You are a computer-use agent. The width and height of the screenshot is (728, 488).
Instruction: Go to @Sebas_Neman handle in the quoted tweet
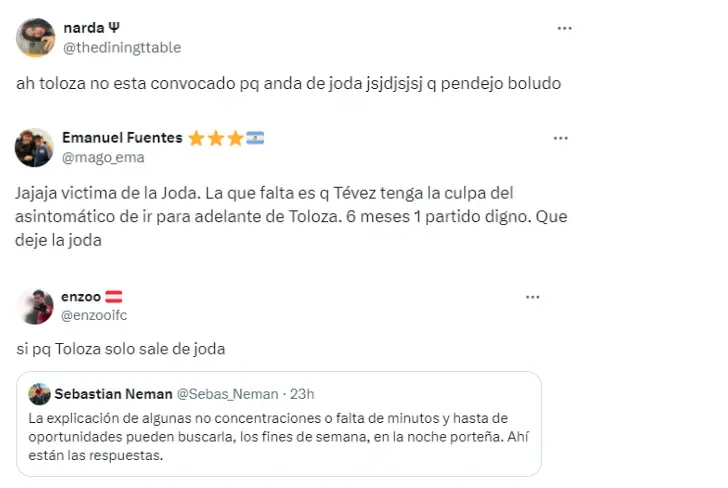[x=228, y=394]
